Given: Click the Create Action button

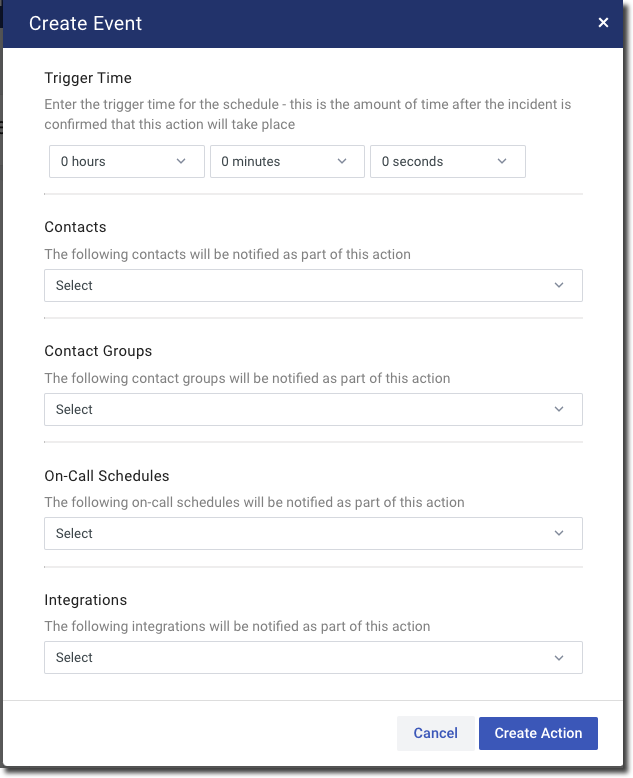Looking at the screenshot, I should click(x=538, y=733).
